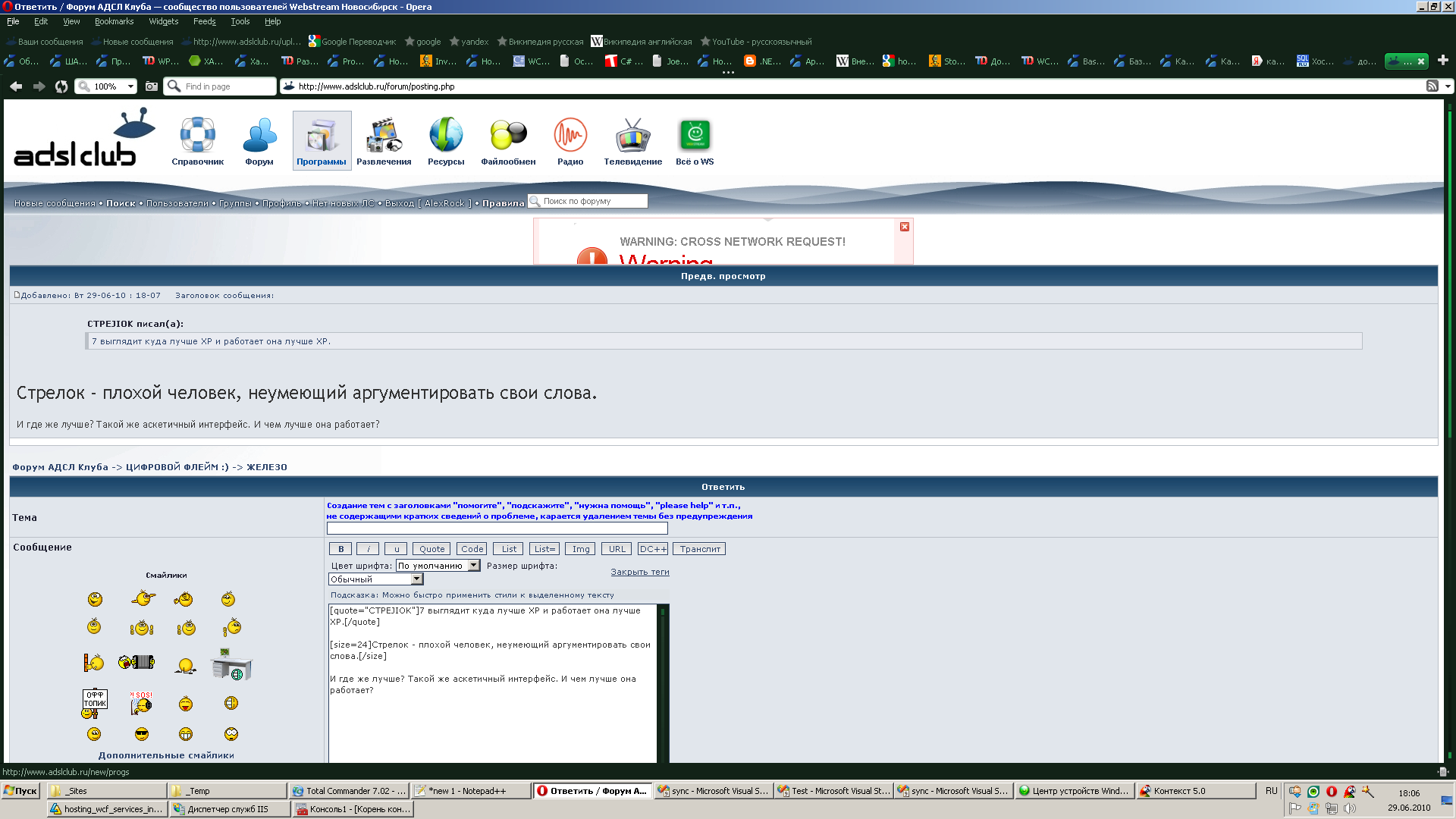Click inside the message text area
This screenshot has height=819, width=1456.
pos(493,682)
